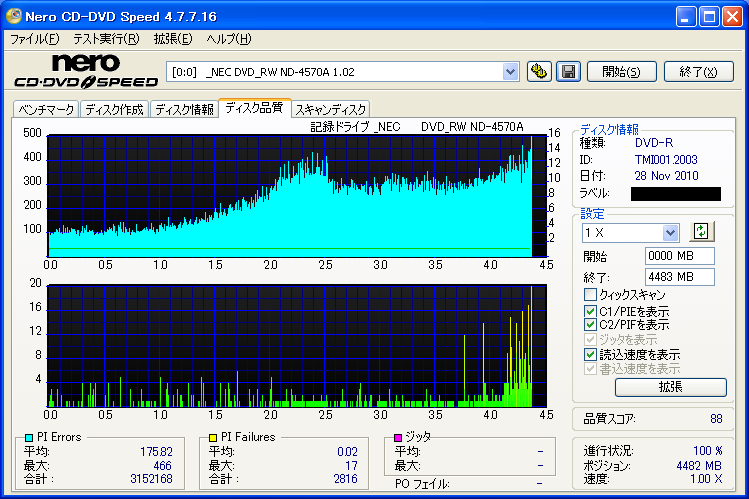Open the テスト実行(R) menu
The image size is (749, 499).
pyautogui.click(x=106, y=39)
